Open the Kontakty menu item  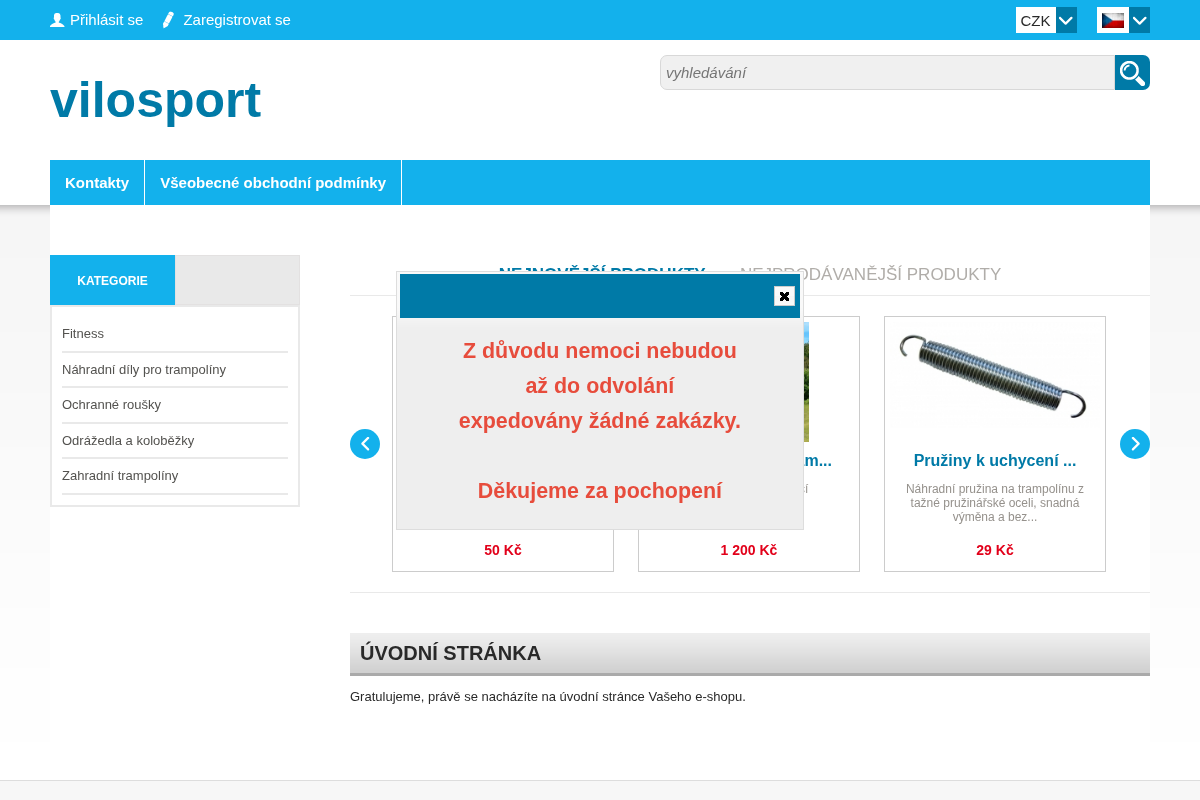(x=97, y=182)
